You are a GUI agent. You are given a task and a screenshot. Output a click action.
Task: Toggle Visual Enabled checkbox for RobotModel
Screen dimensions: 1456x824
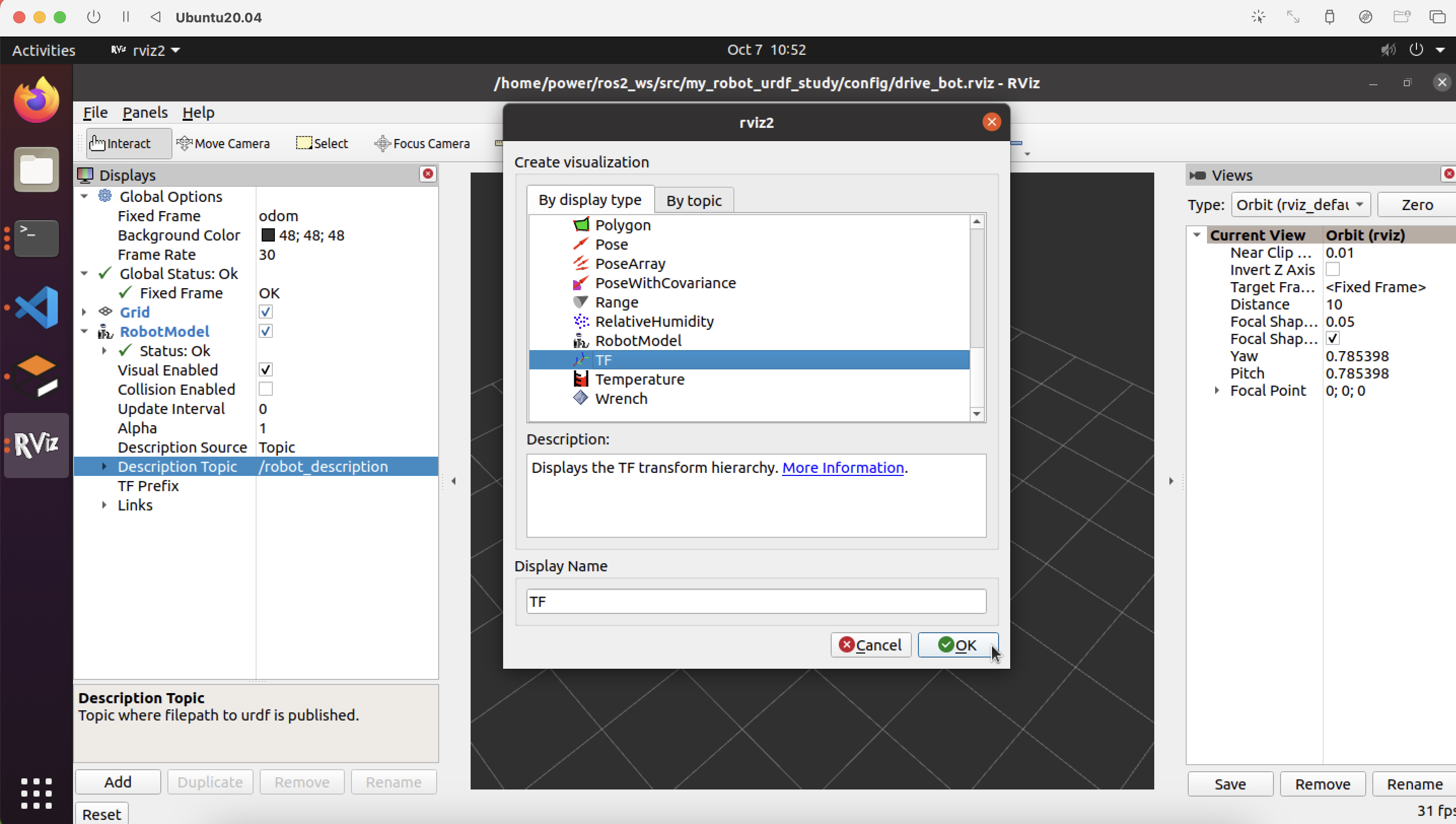[x=265, y=370]
